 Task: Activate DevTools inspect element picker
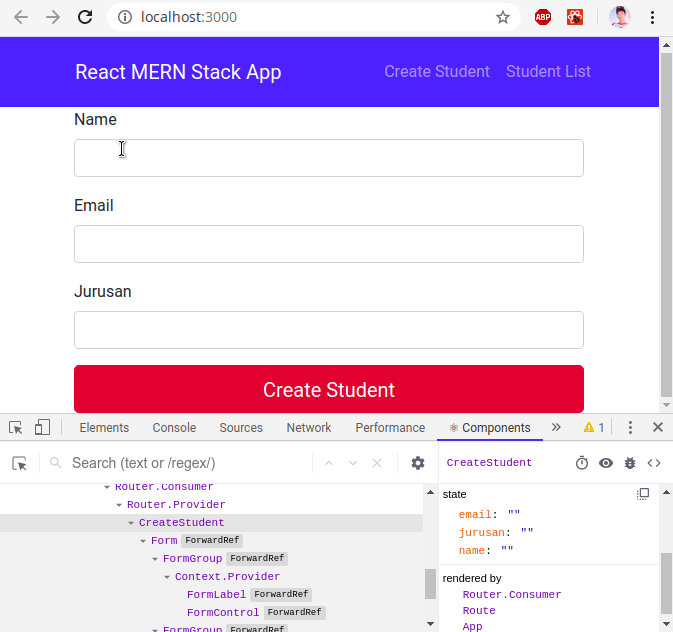[x=16, y=428]
